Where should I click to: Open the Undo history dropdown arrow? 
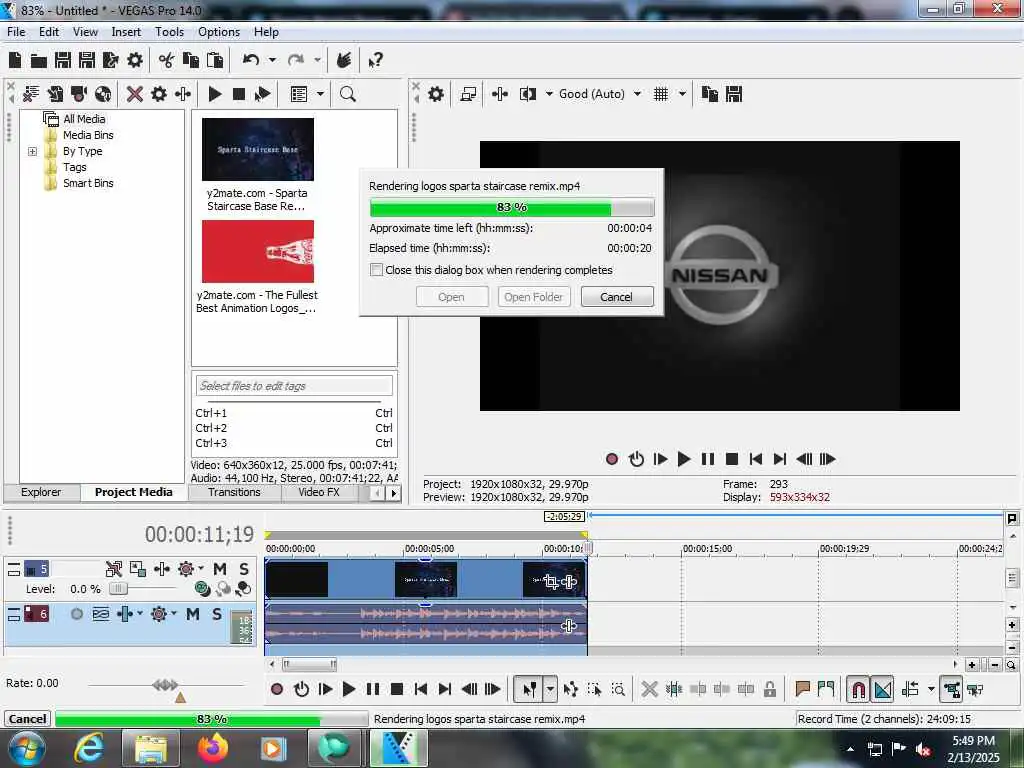pyautogui.click(x=272, y=60)
